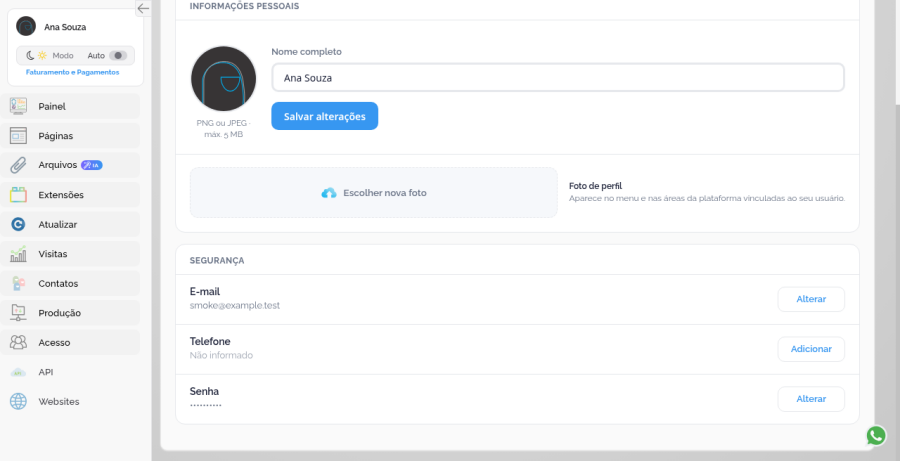This screenshot has height=461, width=900.
Task: Click Alterar button for Senha
Action: click(811, 399)
